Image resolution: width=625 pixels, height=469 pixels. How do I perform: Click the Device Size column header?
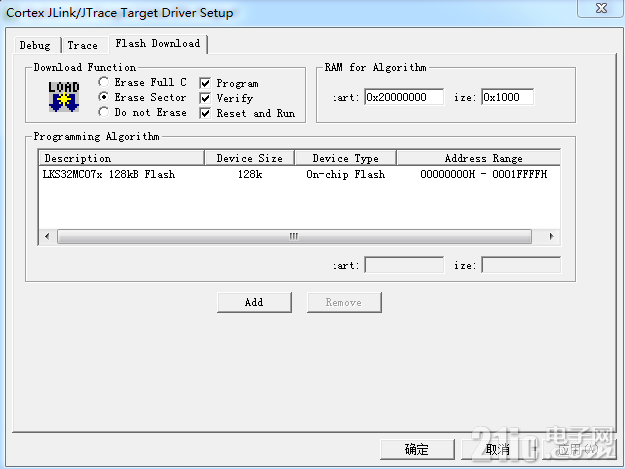[x=250, y=158]
